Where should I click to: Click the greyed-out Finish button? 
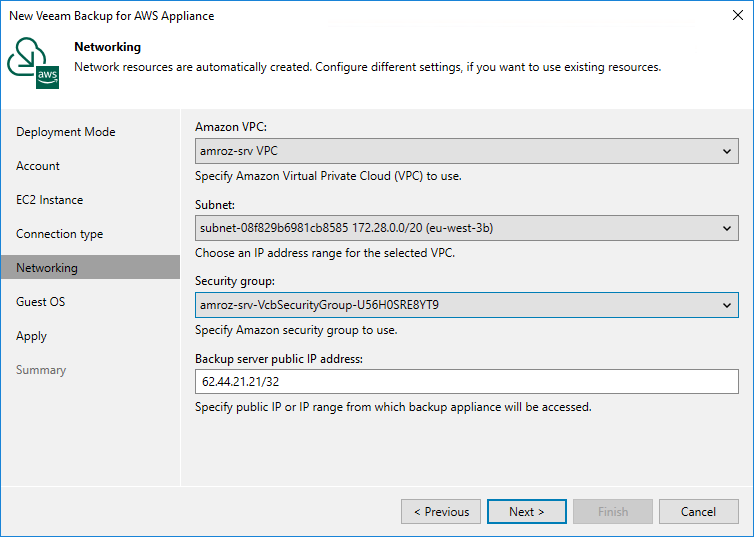613,512
